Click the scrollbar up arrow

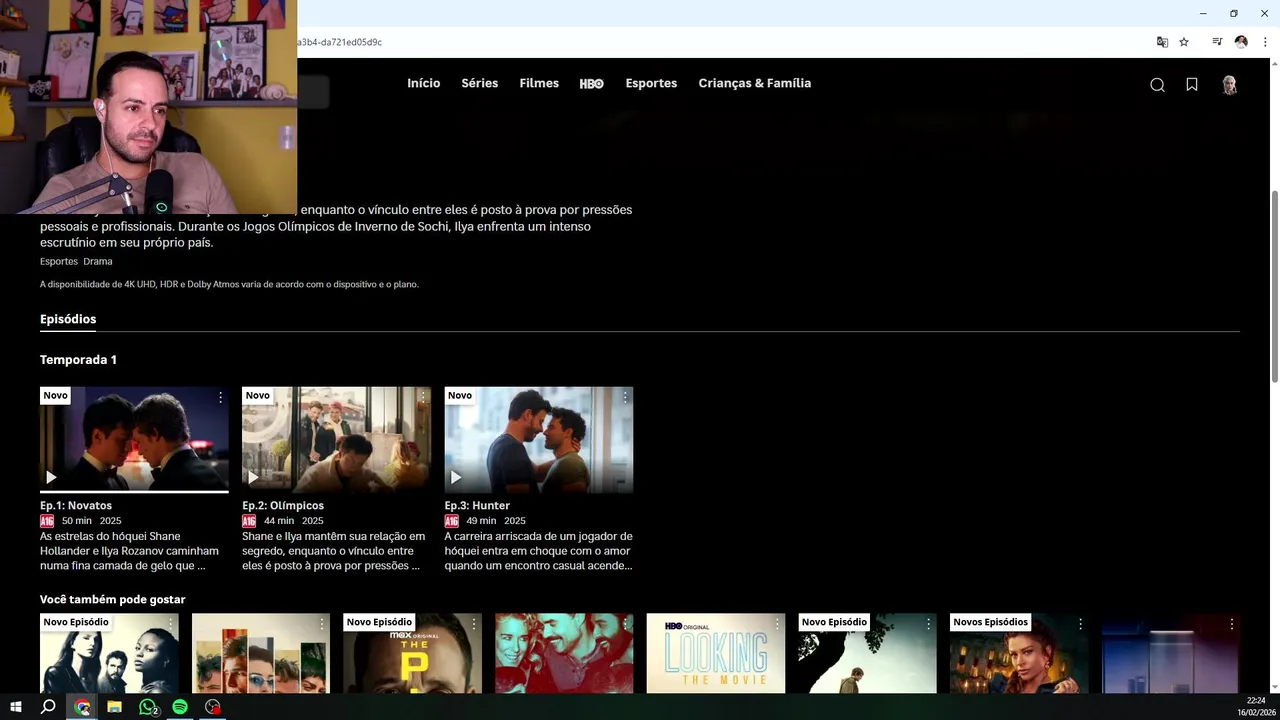coord(1274,63)
